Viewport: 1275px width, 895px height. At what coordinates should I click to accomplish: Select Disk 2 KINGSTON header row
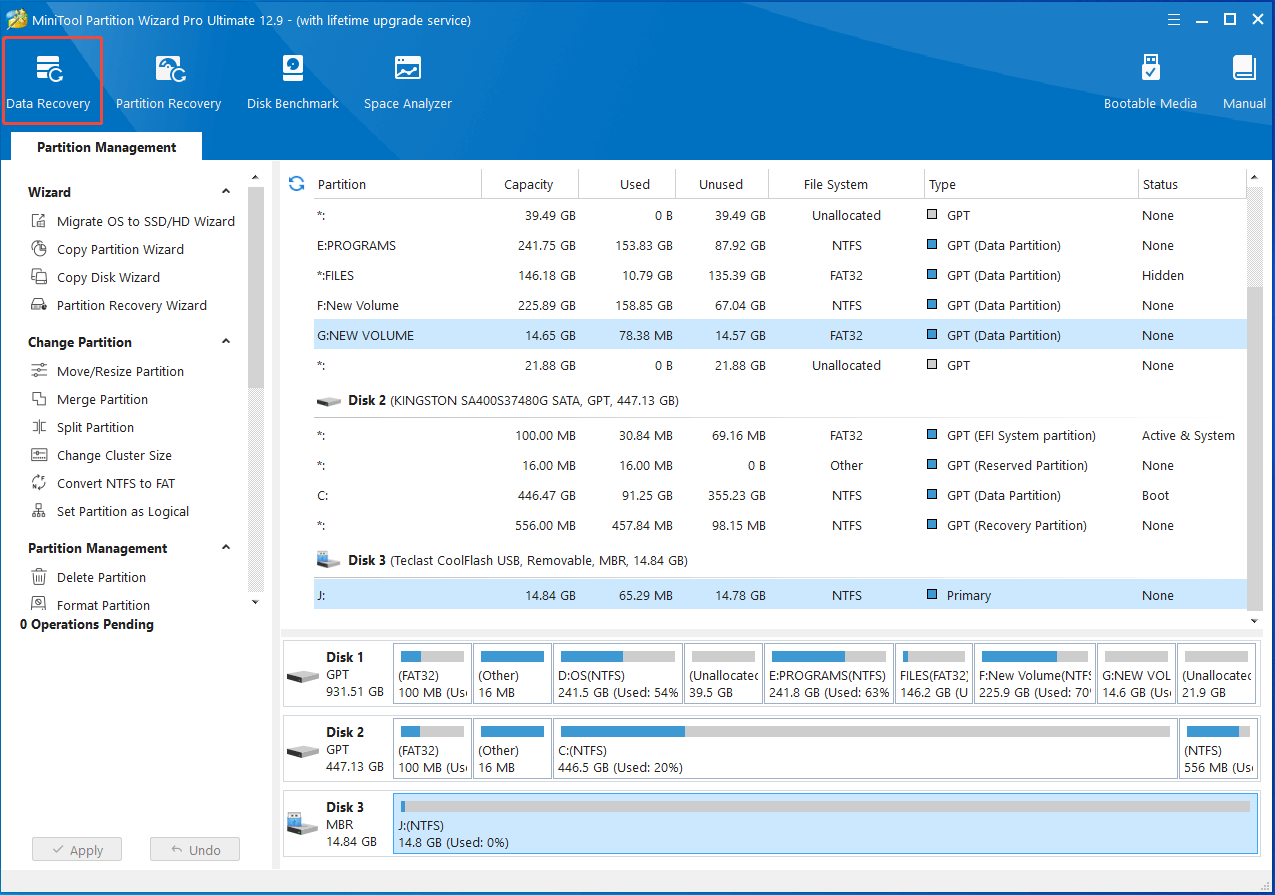781,400
